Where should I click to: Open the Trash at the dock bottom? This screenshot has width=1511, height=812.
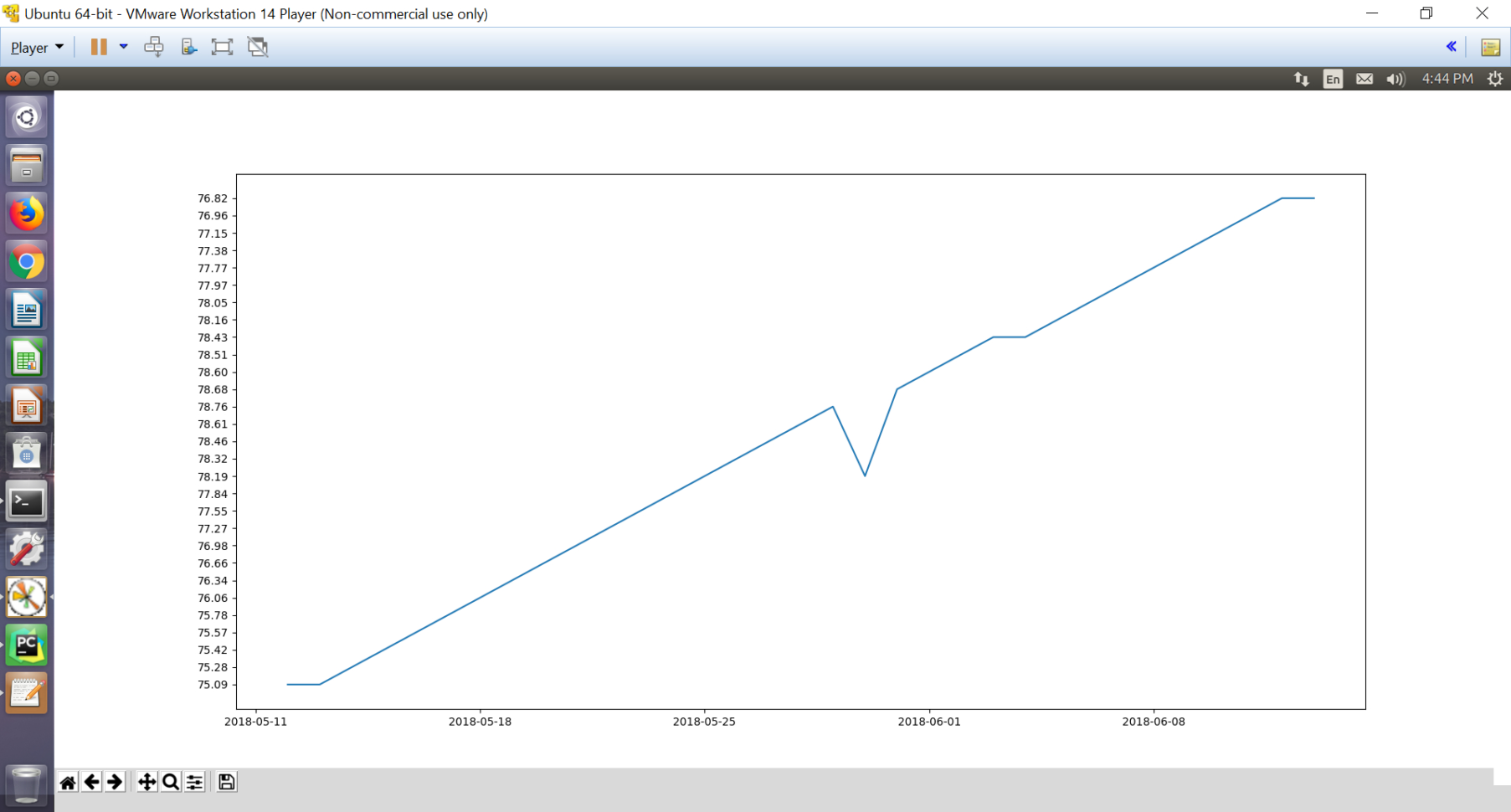click(26, 785)
